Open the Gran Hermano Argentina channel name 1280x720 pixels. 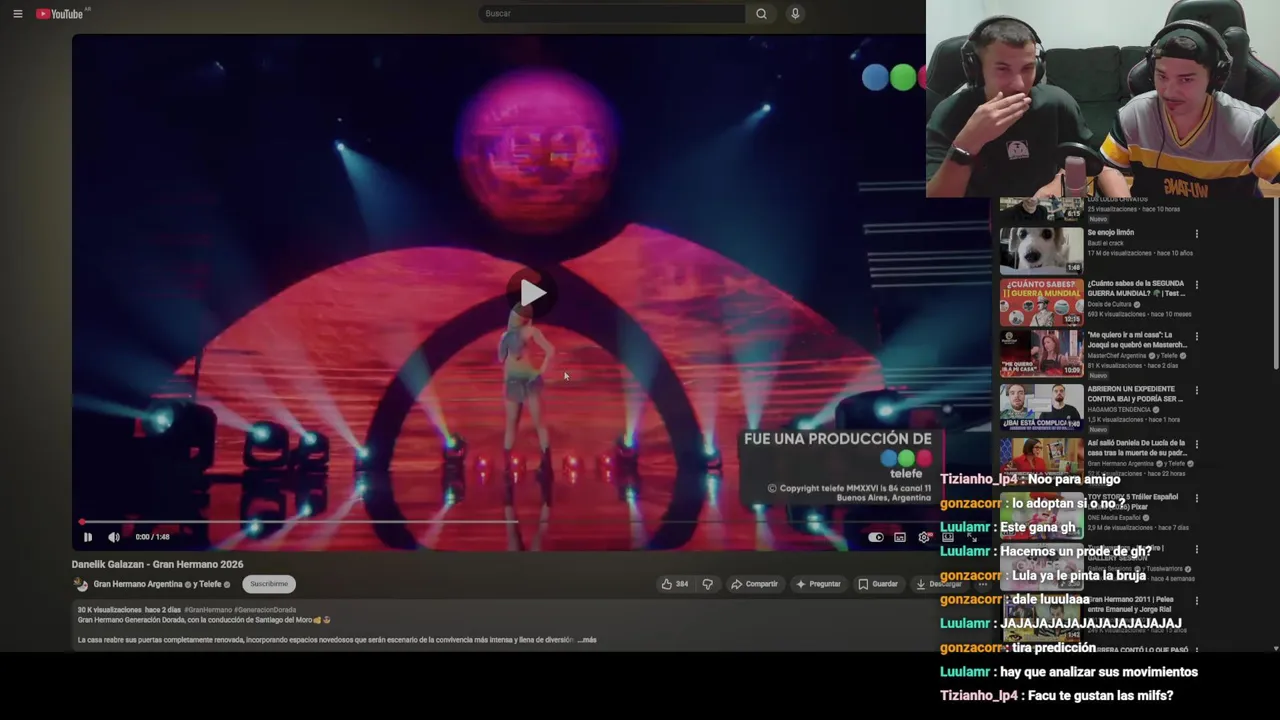(138, 584)
